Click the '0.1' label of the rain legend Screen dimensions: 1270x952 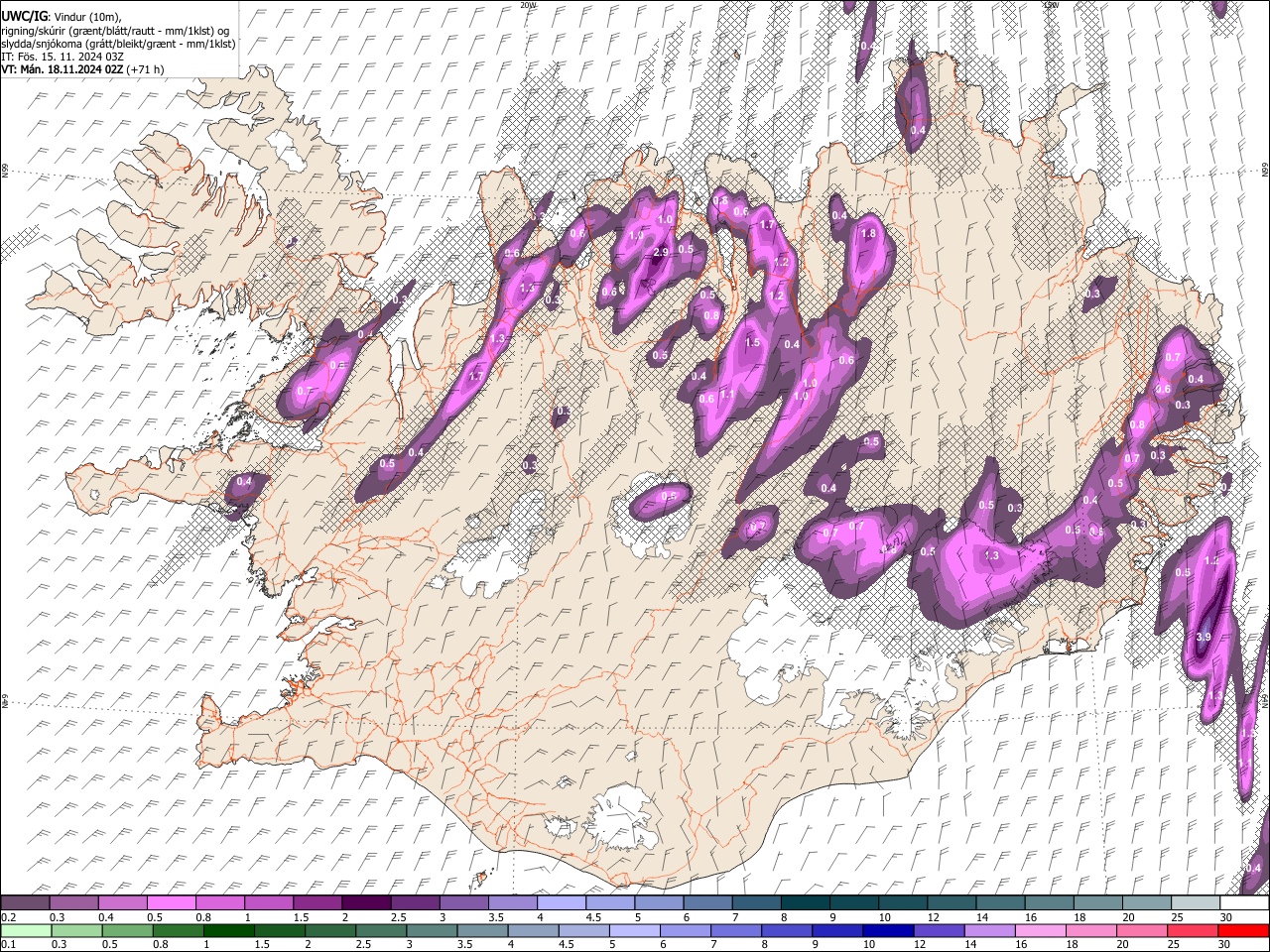coord(7,944)
